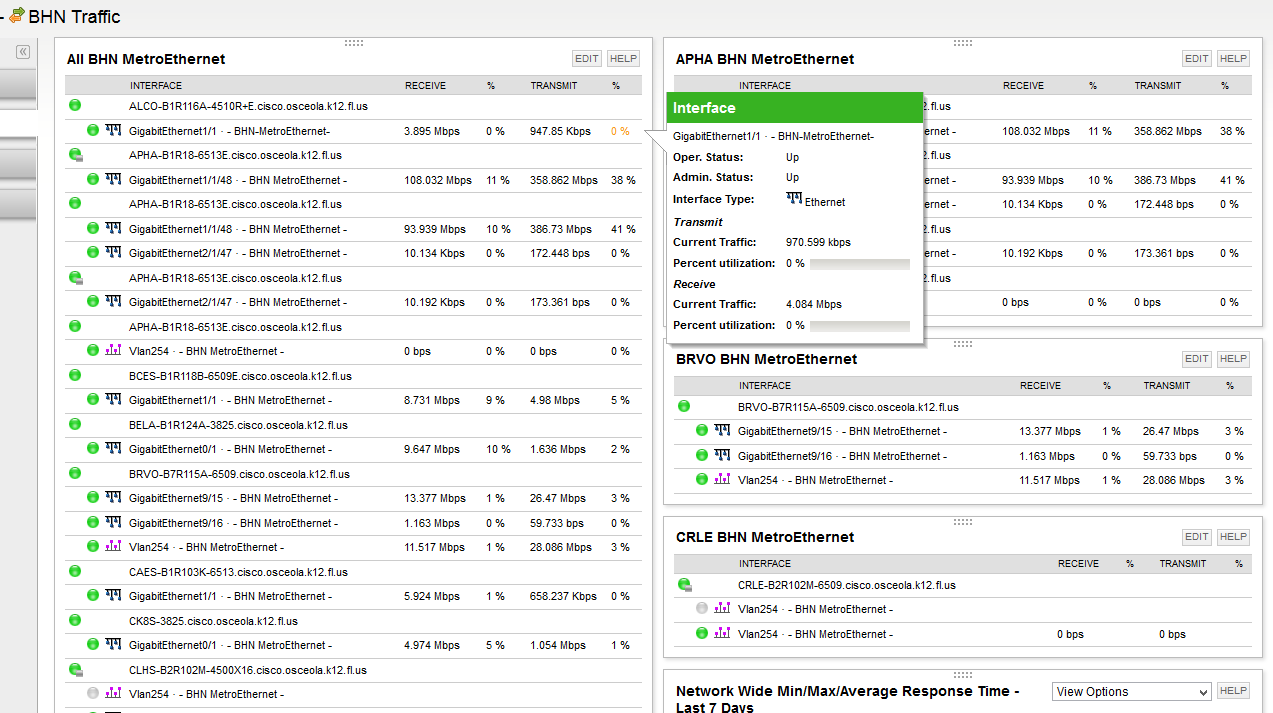
Task: Open the View Options dropdown
Action: pyautogui.click(x=1131, y=692)
